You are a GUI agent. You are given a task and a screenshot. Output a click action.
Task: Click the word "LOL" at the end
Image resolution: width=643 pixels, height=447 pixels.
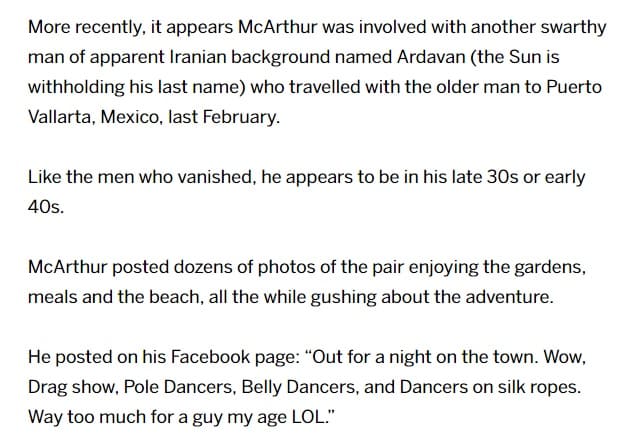click(x=307, y=417)
